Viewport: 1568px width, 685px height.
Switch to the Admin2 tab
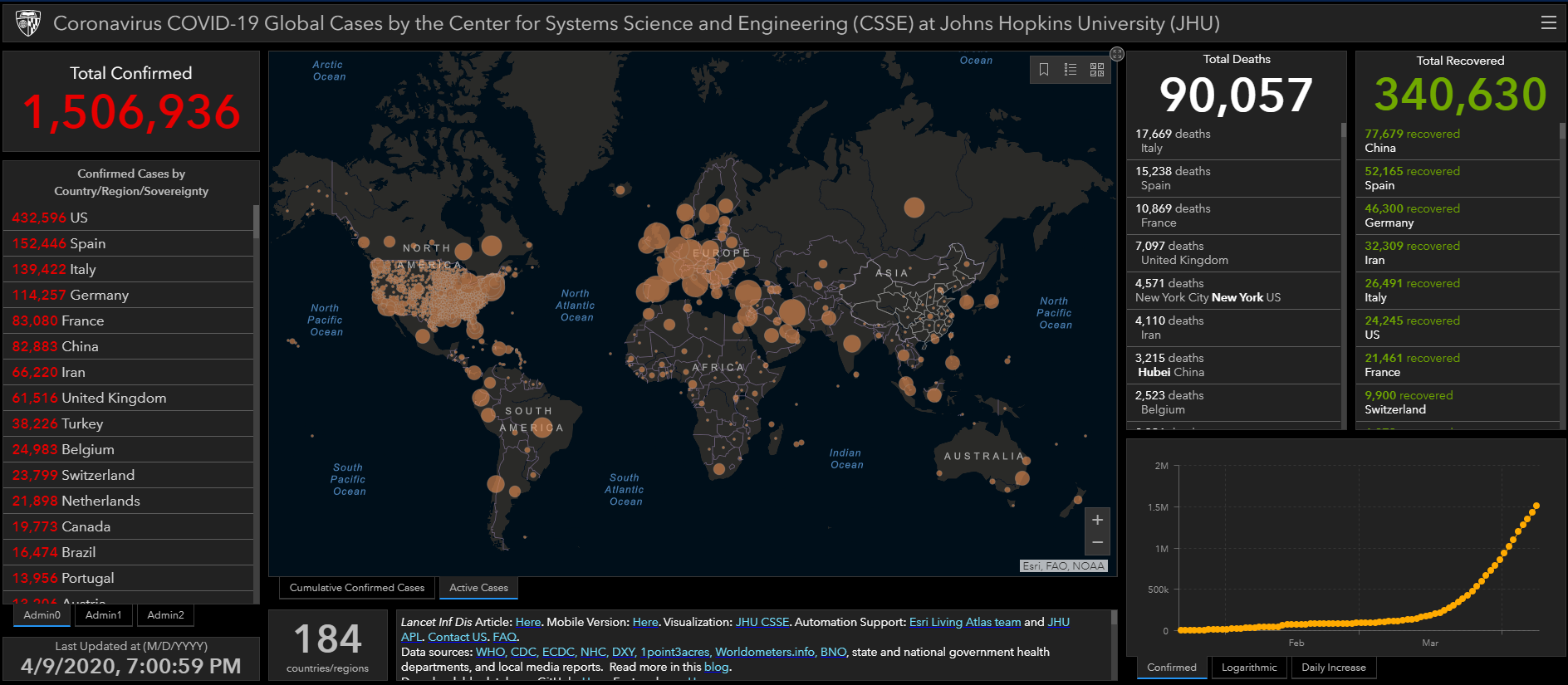[x=165, y=615]
